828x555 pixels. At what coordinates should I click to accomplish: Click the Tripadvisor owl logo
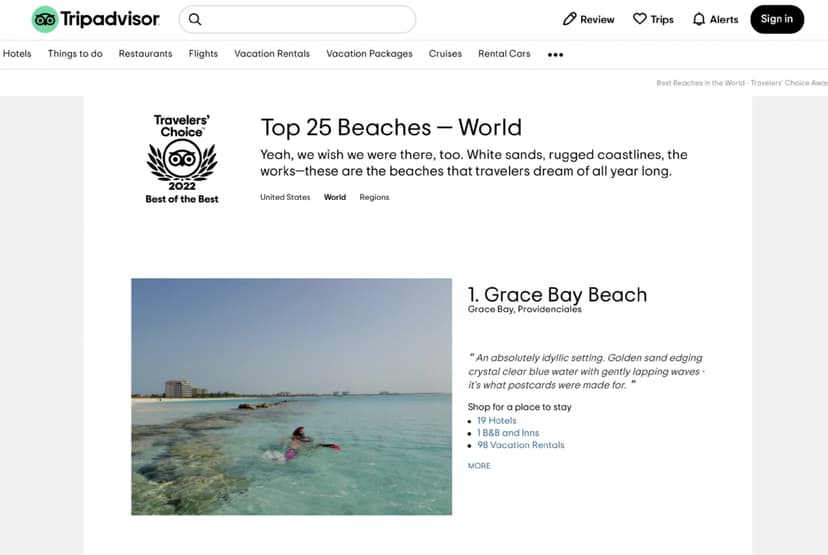coord(45,19)
